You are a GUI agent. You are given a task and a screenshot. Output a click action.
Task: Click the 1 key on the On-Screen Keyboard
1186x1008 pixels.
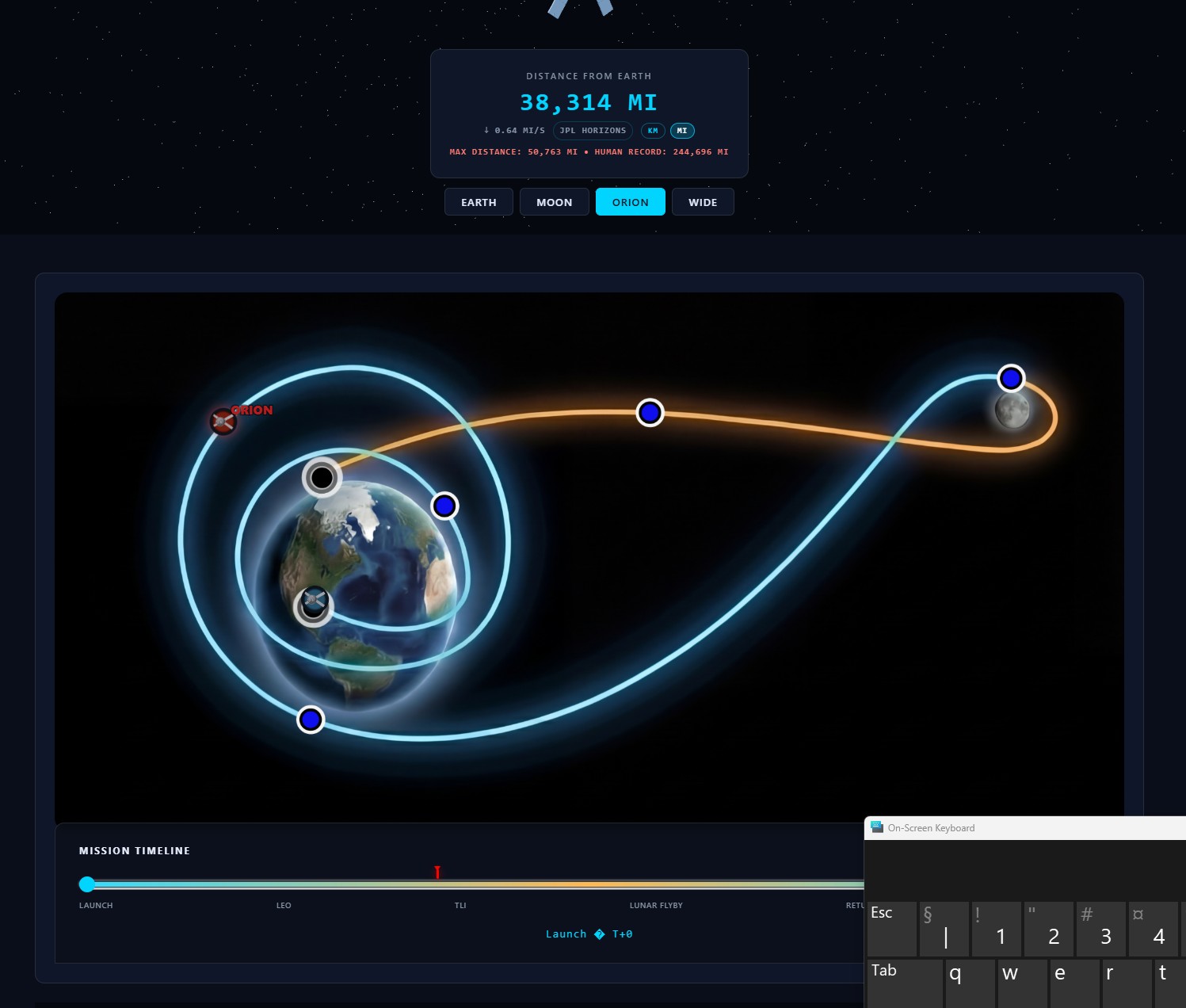pyautogui.click(x=997, y=929)
